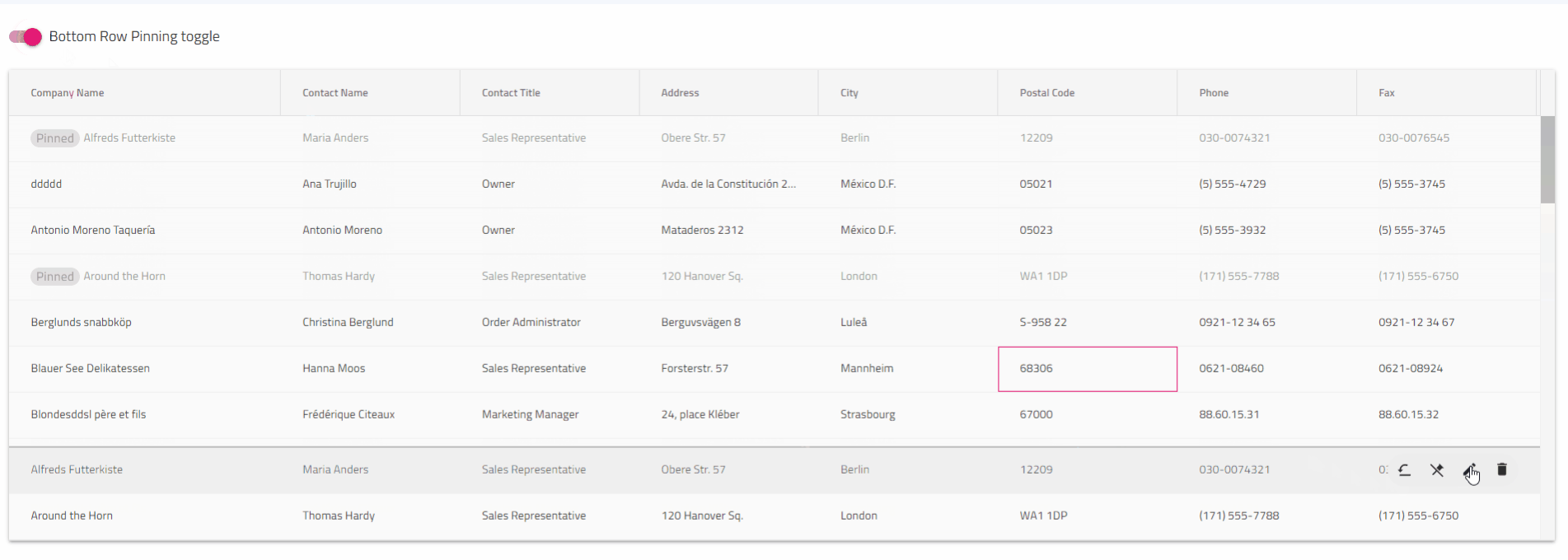This screenshot has width=1568, height=560.
Task: Select the ddddd company name cell
Action: (46, 184)
